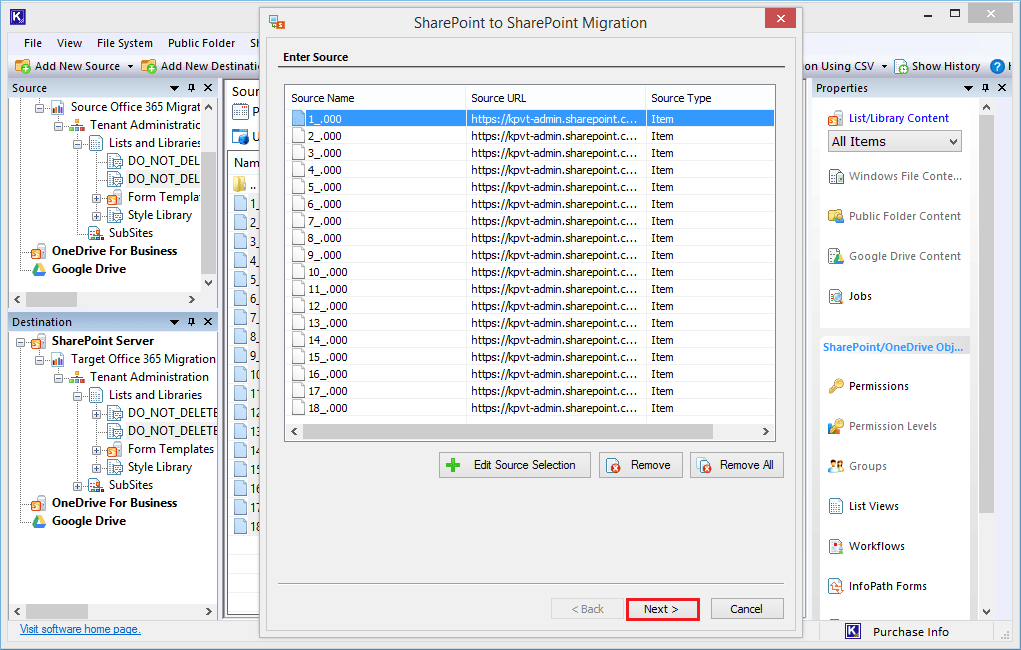1021x650 pixels.
Task: Select the 18_.000 source row
Action: (529, 408)
